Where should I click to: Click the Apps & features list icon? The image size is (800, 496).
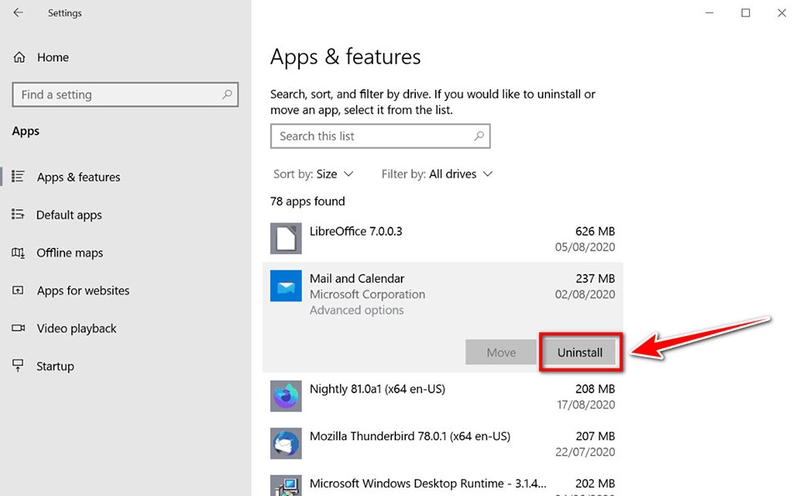click(18, 177)
